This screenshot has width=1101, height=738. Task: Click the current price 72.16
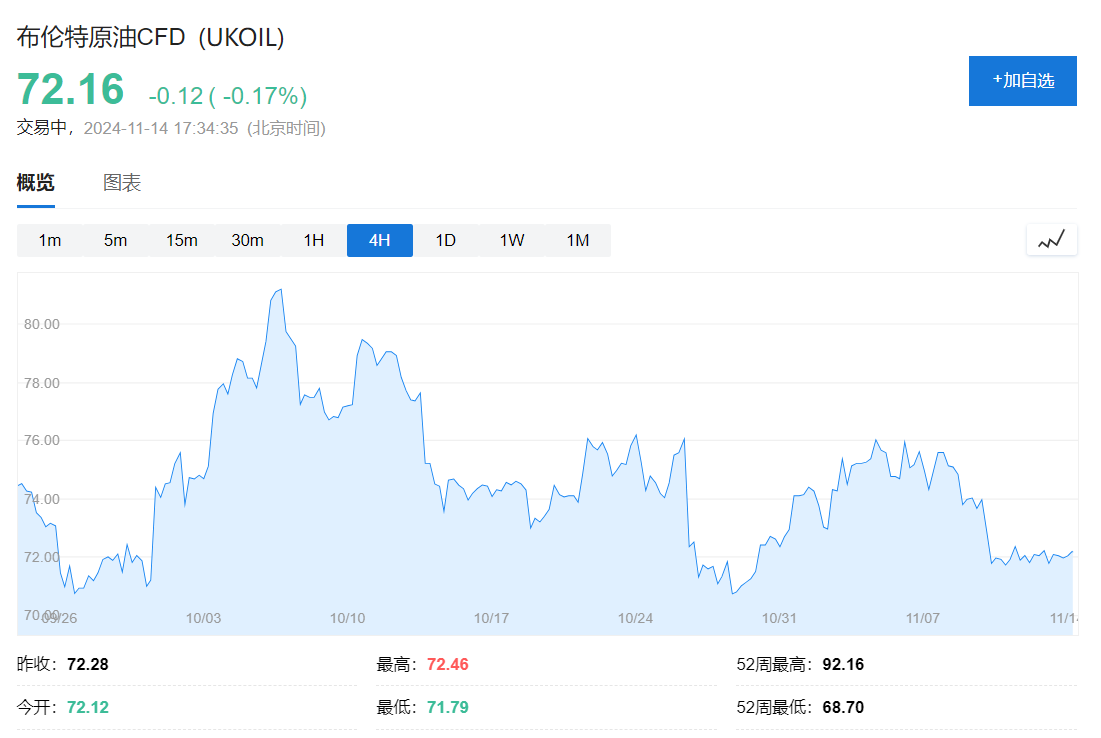click(x=71, y=89)
